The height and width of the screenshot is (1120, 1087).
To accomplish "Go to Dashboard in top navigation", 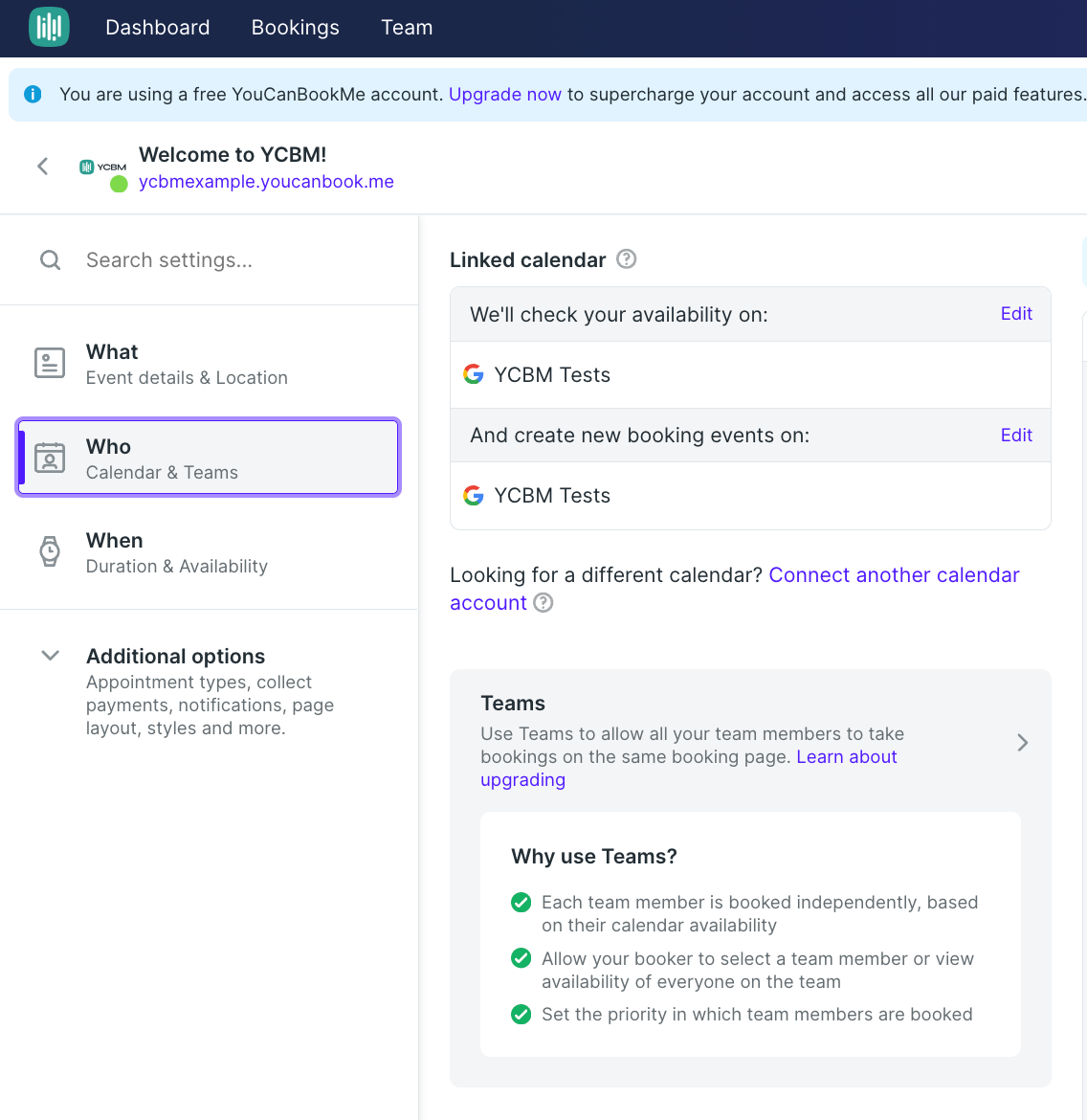I will (158, 27).
